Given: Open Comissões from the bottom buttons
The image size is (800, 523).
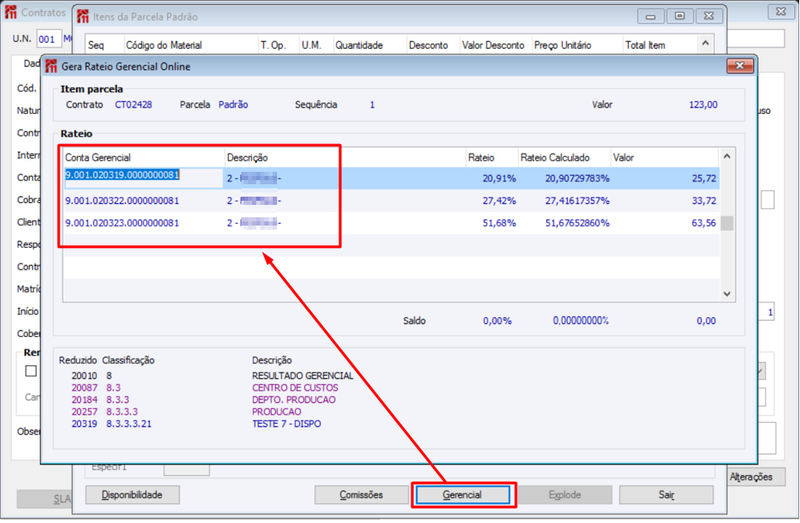Looking at the screenshot, I should click(361, 494).
